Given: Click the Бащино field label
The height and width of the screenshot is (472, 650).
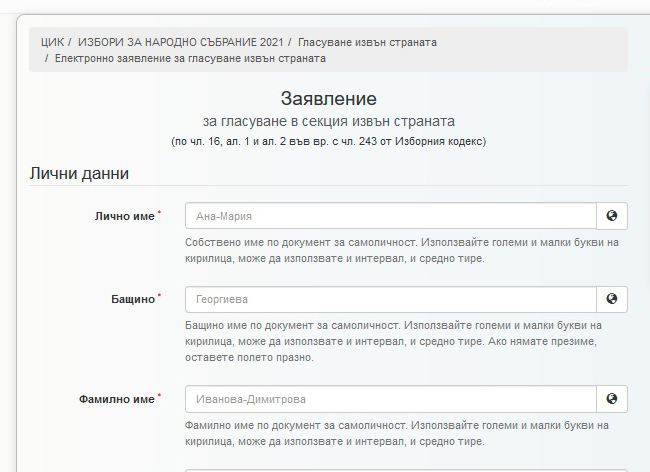Looking at the screenshot, I should coord(133,299).
